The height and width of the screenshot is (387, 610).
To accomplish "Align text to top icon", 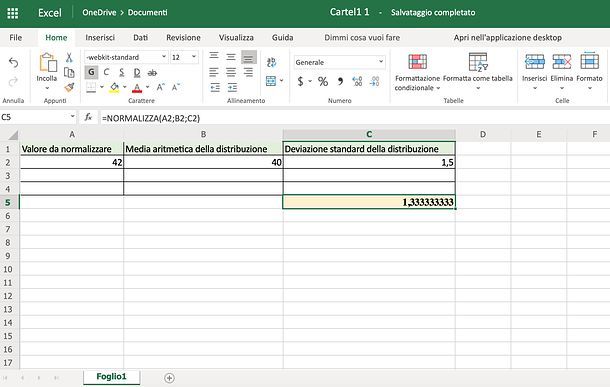I will coord(214,56).
